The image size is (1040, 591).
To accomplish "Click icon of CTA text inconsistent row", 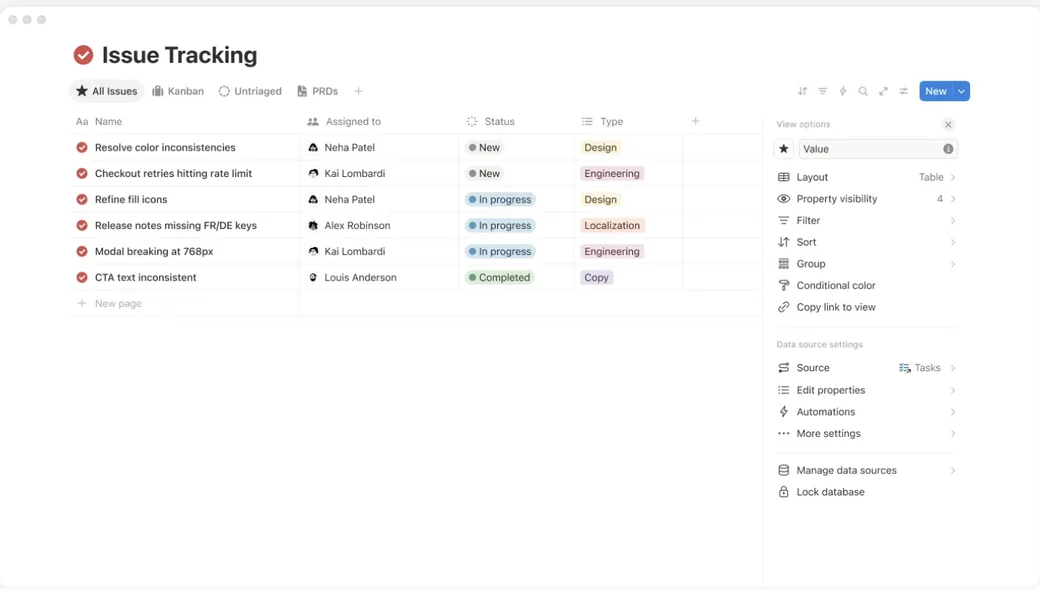I will click(82, 277).
